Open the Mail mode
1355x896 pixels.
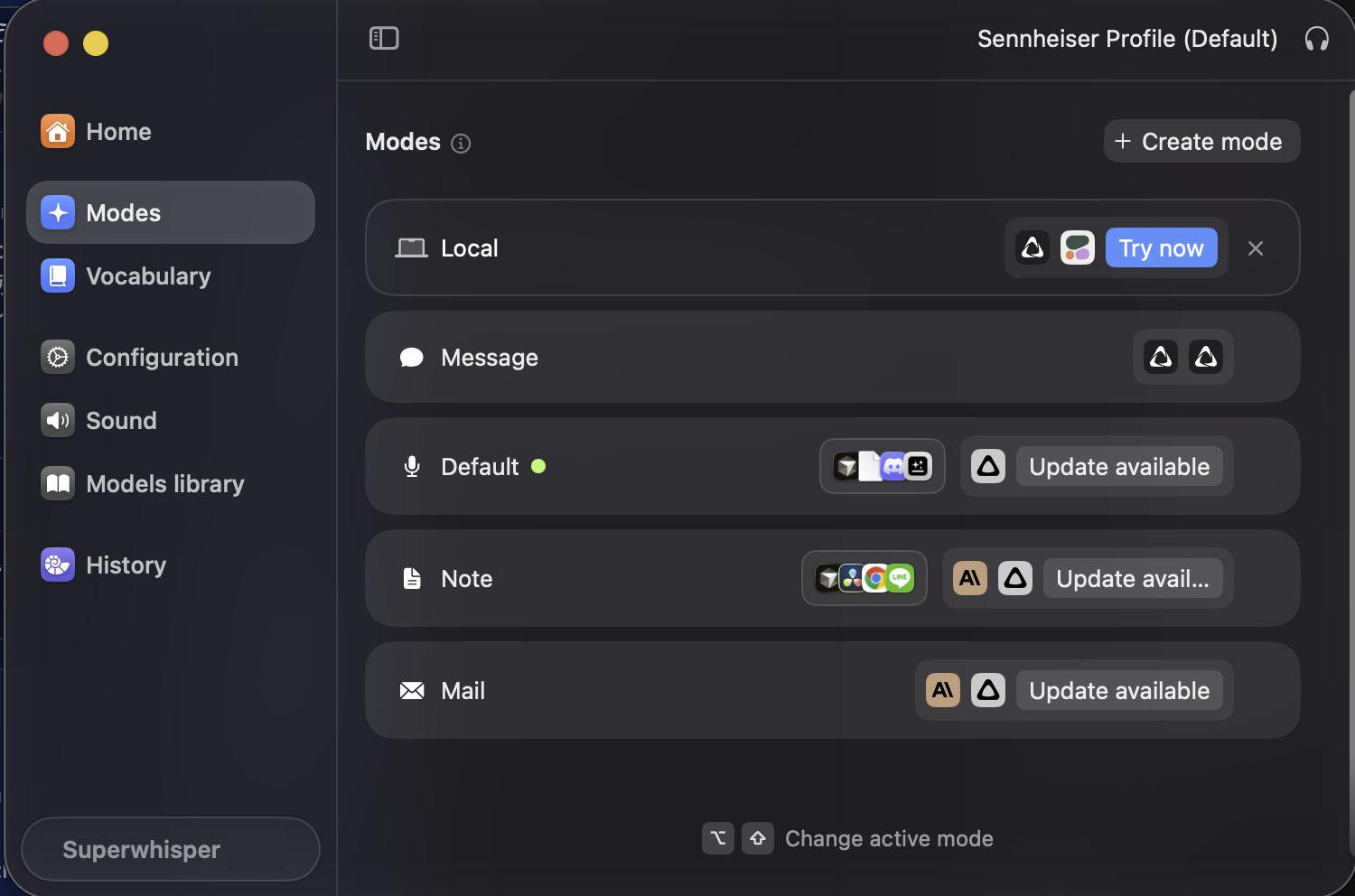(832, 690)
